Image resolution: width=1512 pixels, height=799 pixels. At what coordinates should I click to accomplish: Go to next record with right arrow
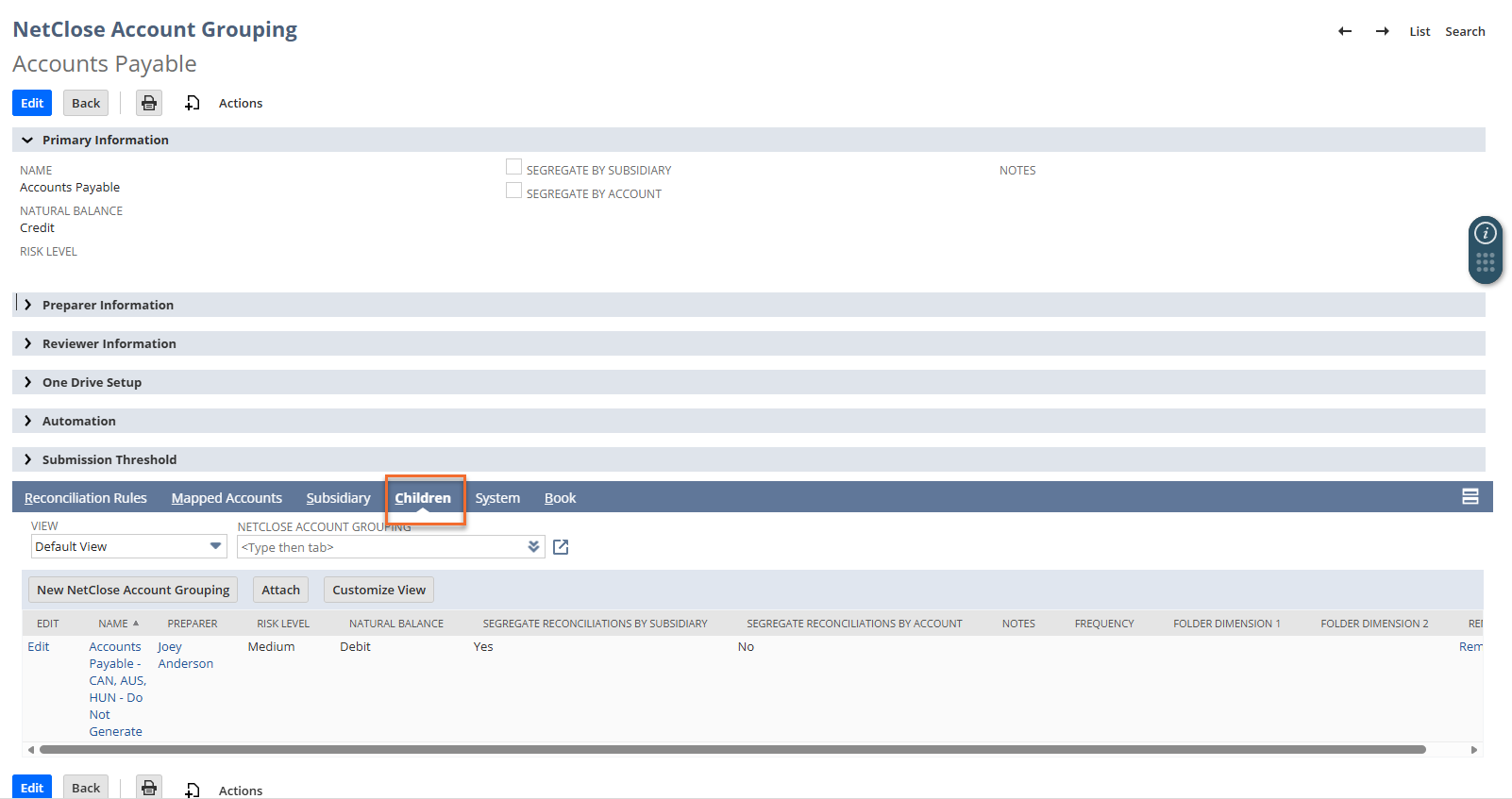[1382, 31]
